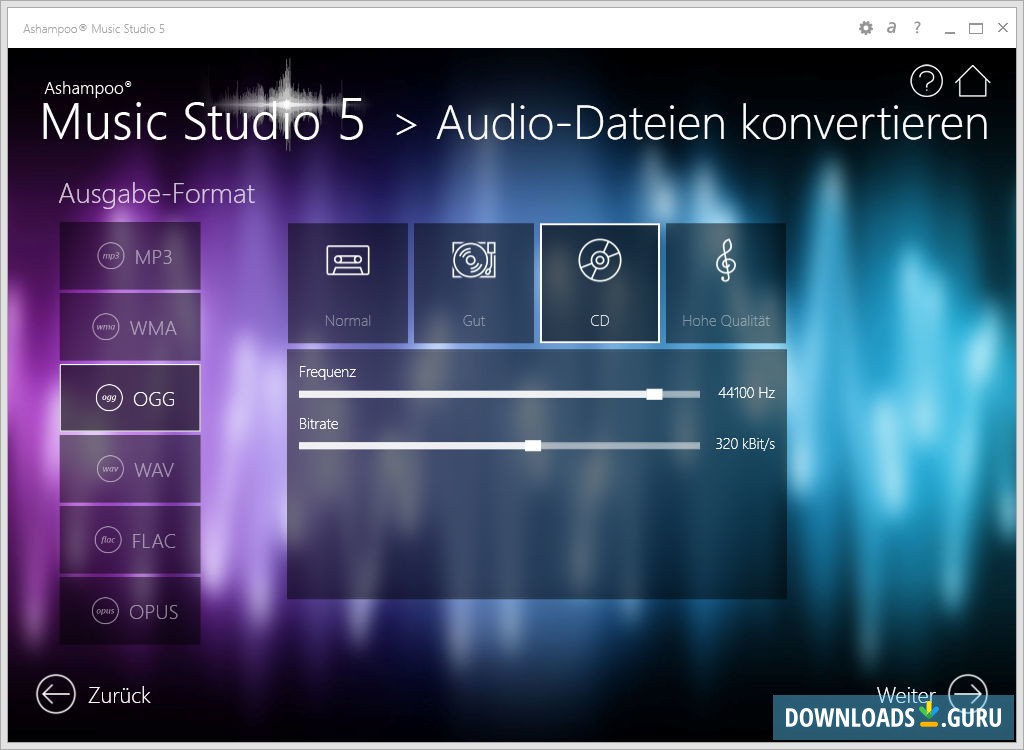
Task: Open the circled question mark help
Action: pyautogui.click(x=926, y=81)
